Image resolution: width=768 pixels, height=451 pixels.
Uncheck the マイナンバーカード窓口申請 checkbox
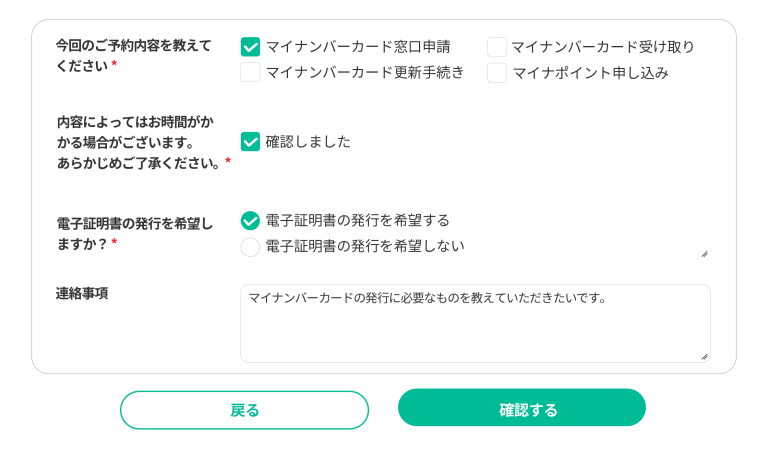[250, 47]
